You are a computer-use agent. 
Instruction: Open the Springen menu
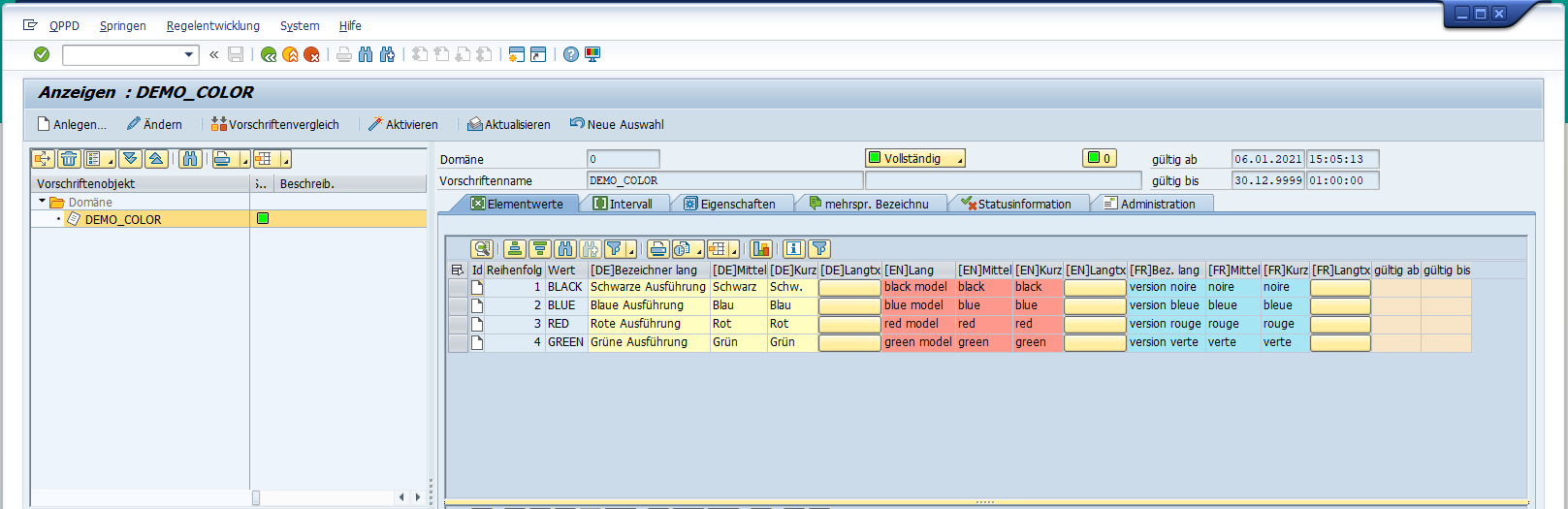click(123, 26)
